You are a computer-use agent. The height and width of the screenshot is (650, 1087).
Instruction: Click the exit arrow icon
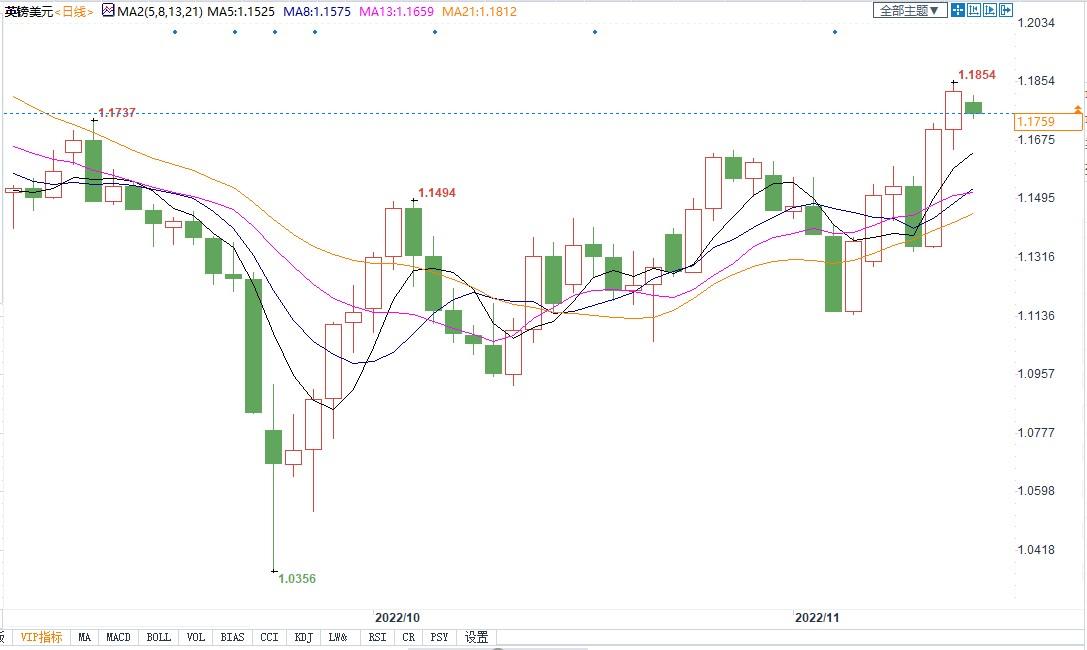pyautogui.click(x=1005, y=10)
